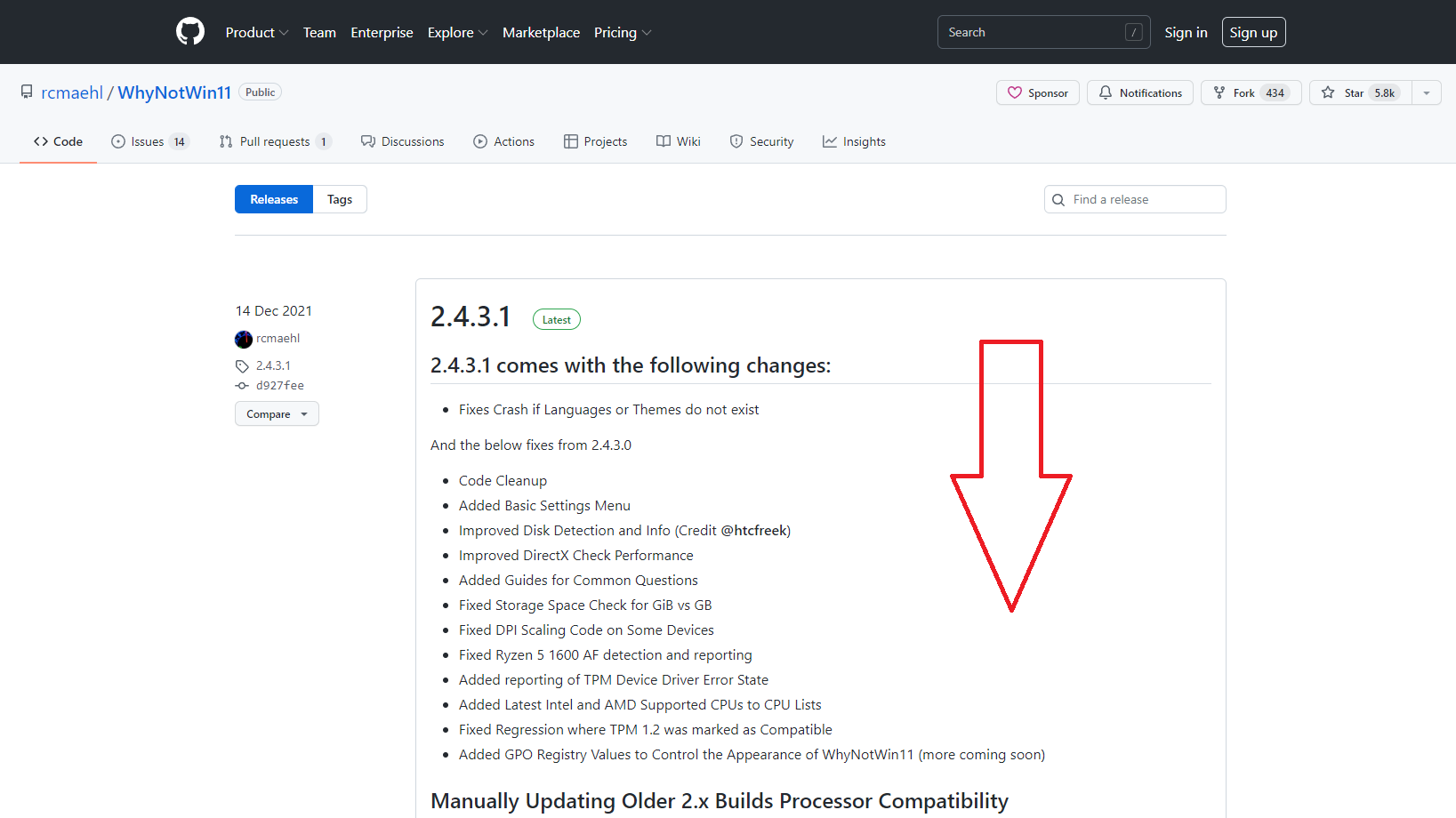Screen dimensions: 1456x818
Task: Click 'Improved DirectX Check Performance' item
Action: (x=576, y=556)
